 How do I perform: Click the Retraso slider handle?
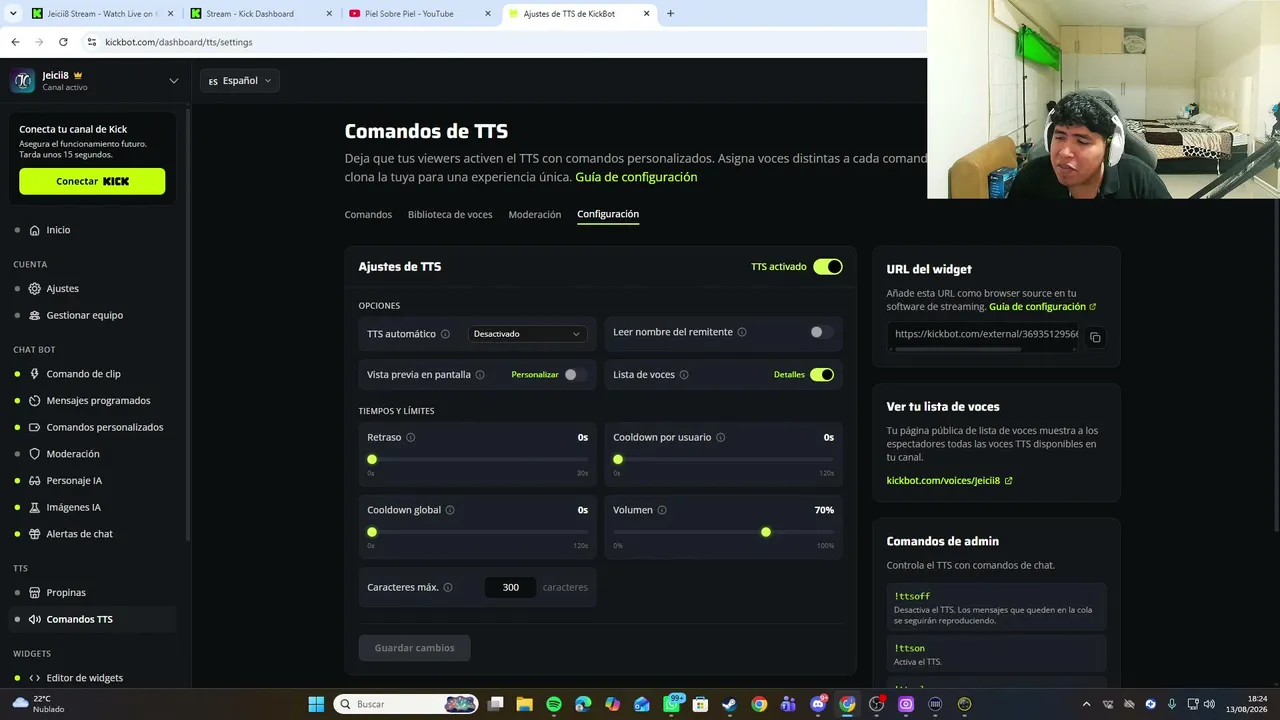pos(372,460)
